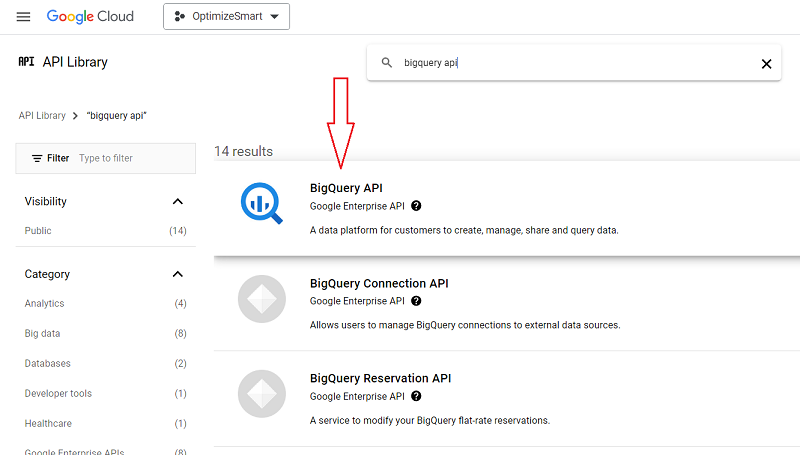Screen dimensions: 800x455
Task: Open the OptimizeSmart project selector dropdown
Action: click(x=227, y=16)
